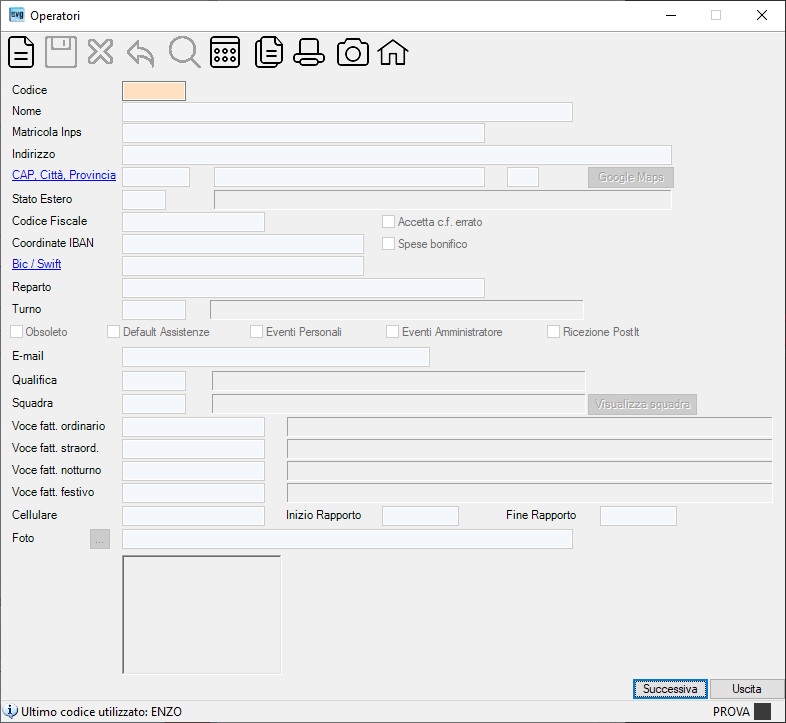Click the printer icon

click(309, 52)
